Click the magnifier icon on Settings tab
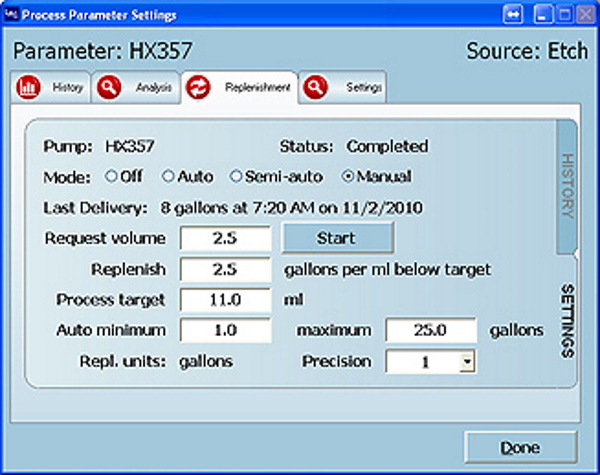Image resolution: width=600 pixels, height=475 pixels. (315, 87)
